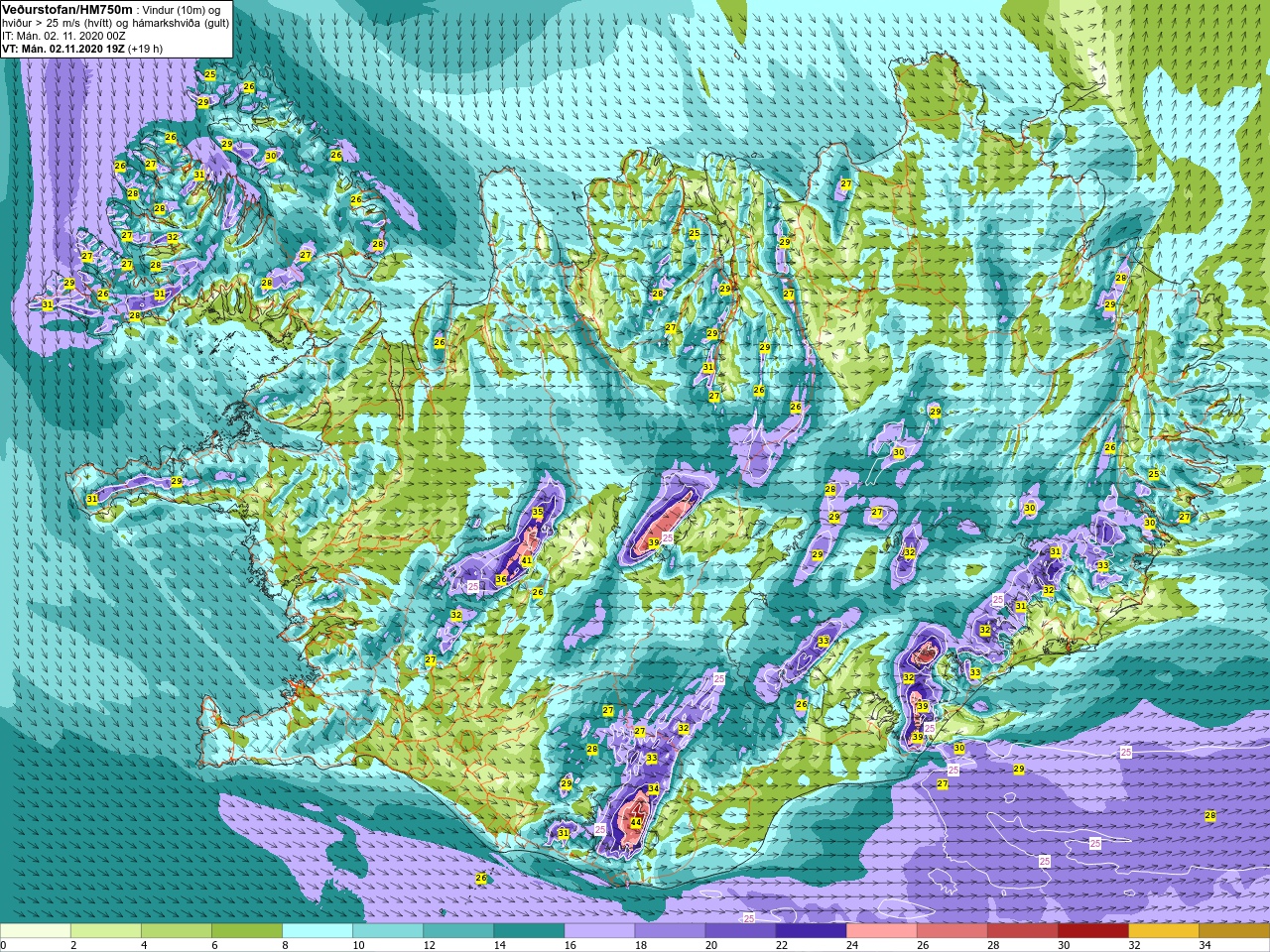1270x952 pixels.
Task: Select the 20–22 m/s violet legend swatch
Action: point(740,931)
